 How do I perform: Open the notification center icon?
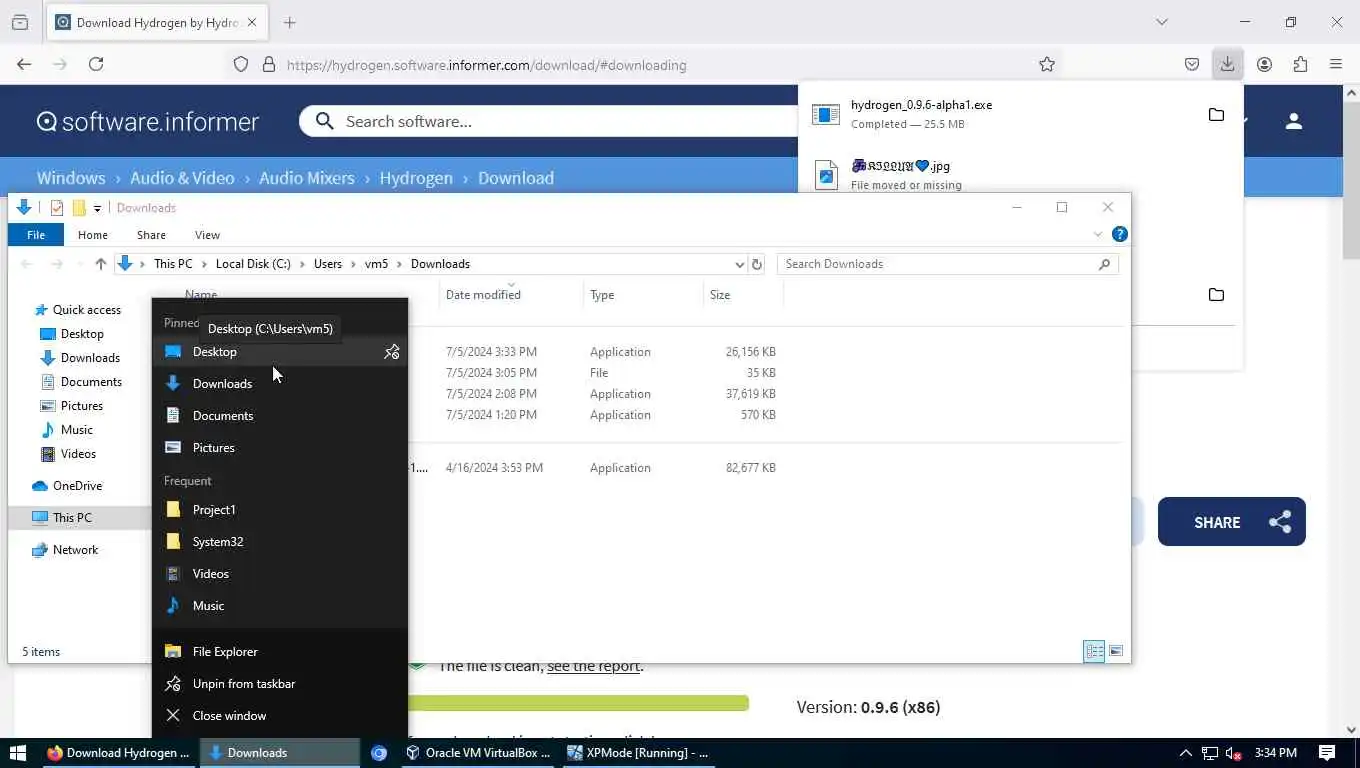(1327, 753)
